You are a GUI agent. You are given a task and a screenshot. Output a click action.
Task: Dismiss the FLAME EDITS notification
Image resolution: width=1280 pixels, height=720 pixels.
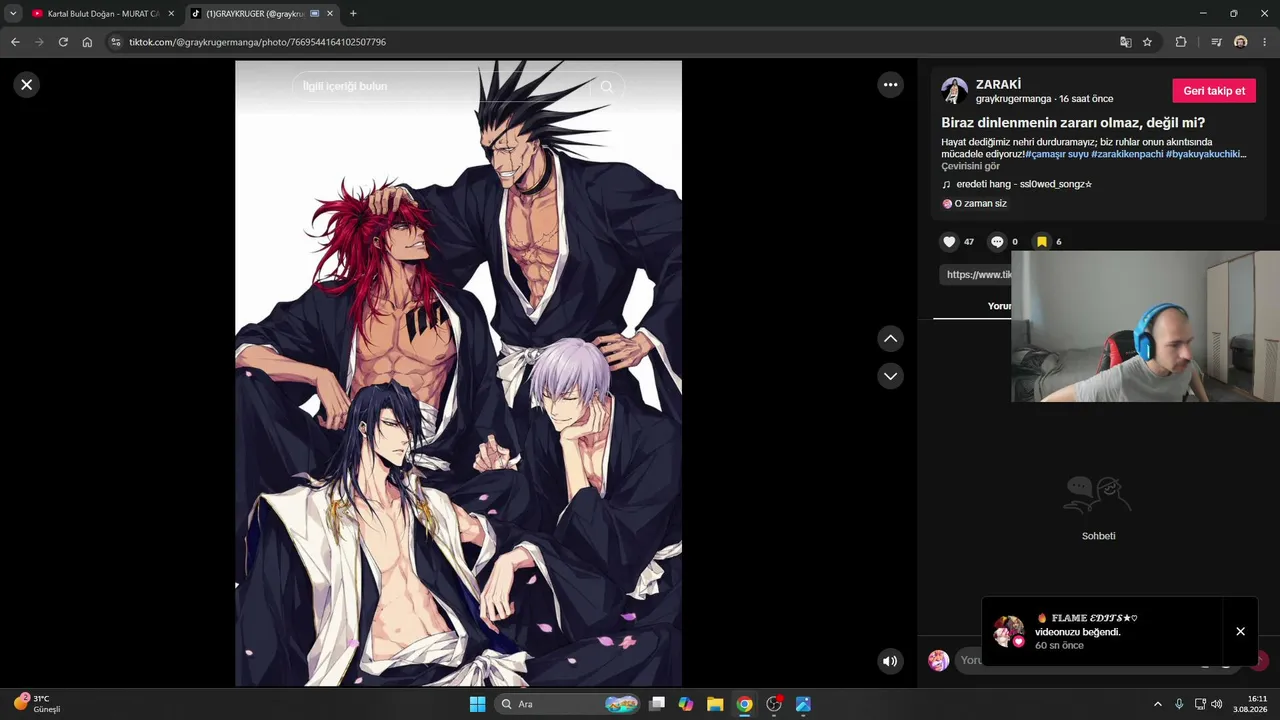coord(1240,631)
